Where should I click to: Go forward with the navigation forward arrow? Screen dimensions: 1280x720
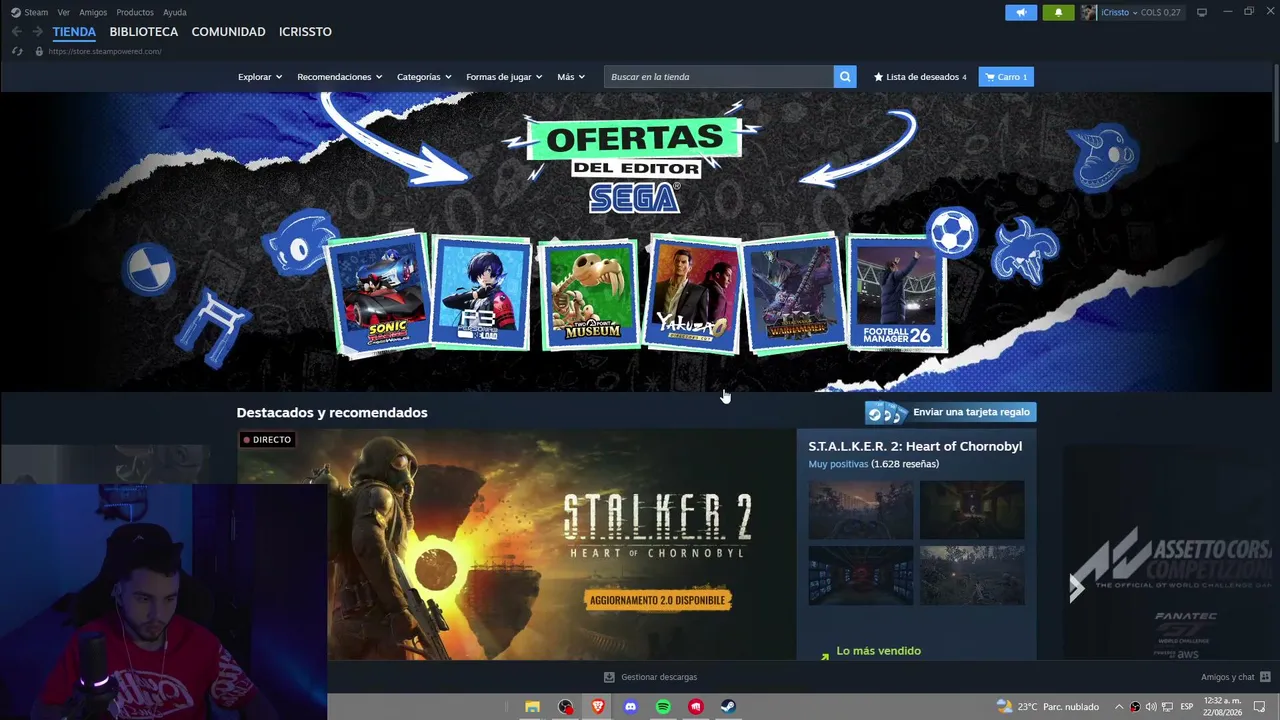pyautogui.click(x=37, y=32)
